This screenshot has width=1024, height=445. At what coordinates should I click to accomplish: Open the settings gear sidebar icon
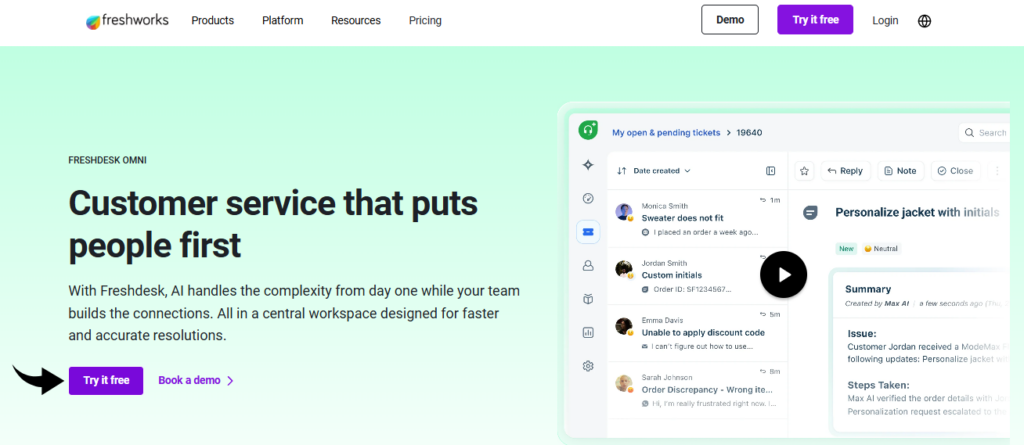588,366
